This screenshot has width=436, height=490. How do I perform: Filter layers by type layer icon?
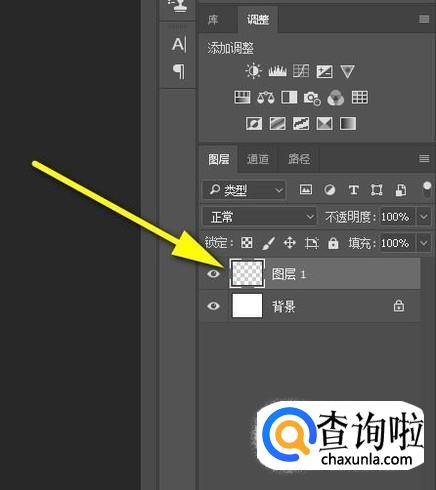[x=353, y=190]
